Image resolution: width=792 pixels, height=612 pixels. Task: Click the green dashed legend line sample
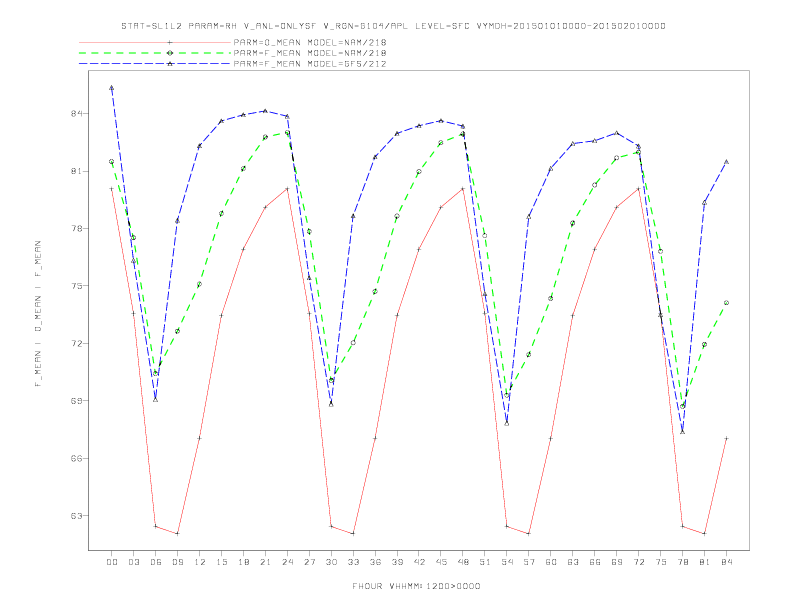tap(155, 53)
